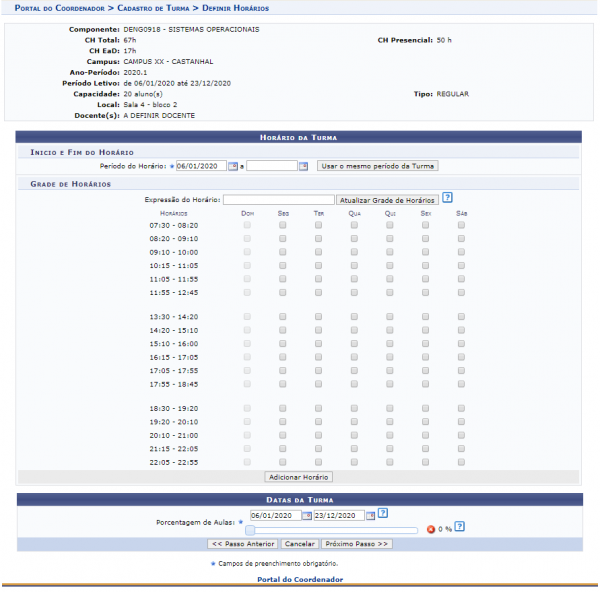Focus the Expressão do Horário text field
Image resolution: width=600 pixels, height=592 pixels.
[278, 200]
